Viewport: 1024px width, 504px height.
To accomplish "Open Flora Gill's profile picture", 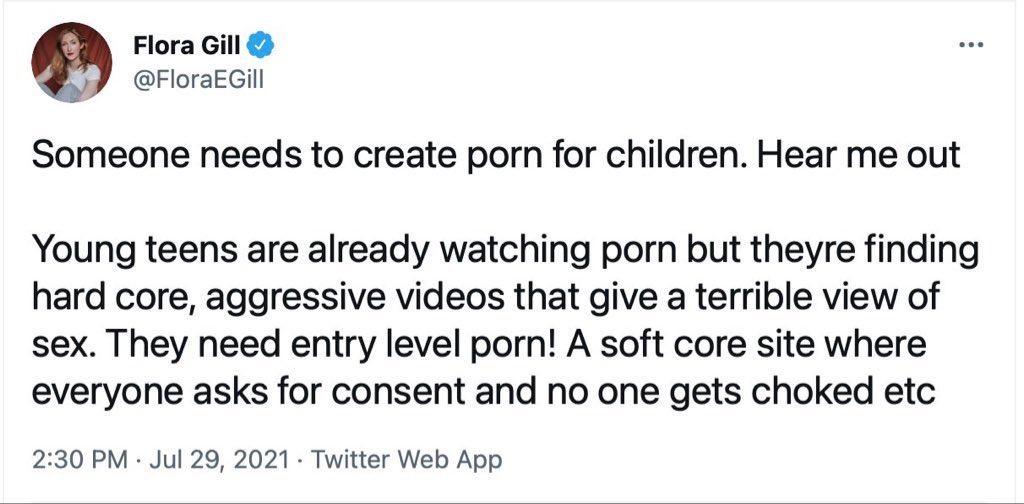I will (x=71, y=63).
